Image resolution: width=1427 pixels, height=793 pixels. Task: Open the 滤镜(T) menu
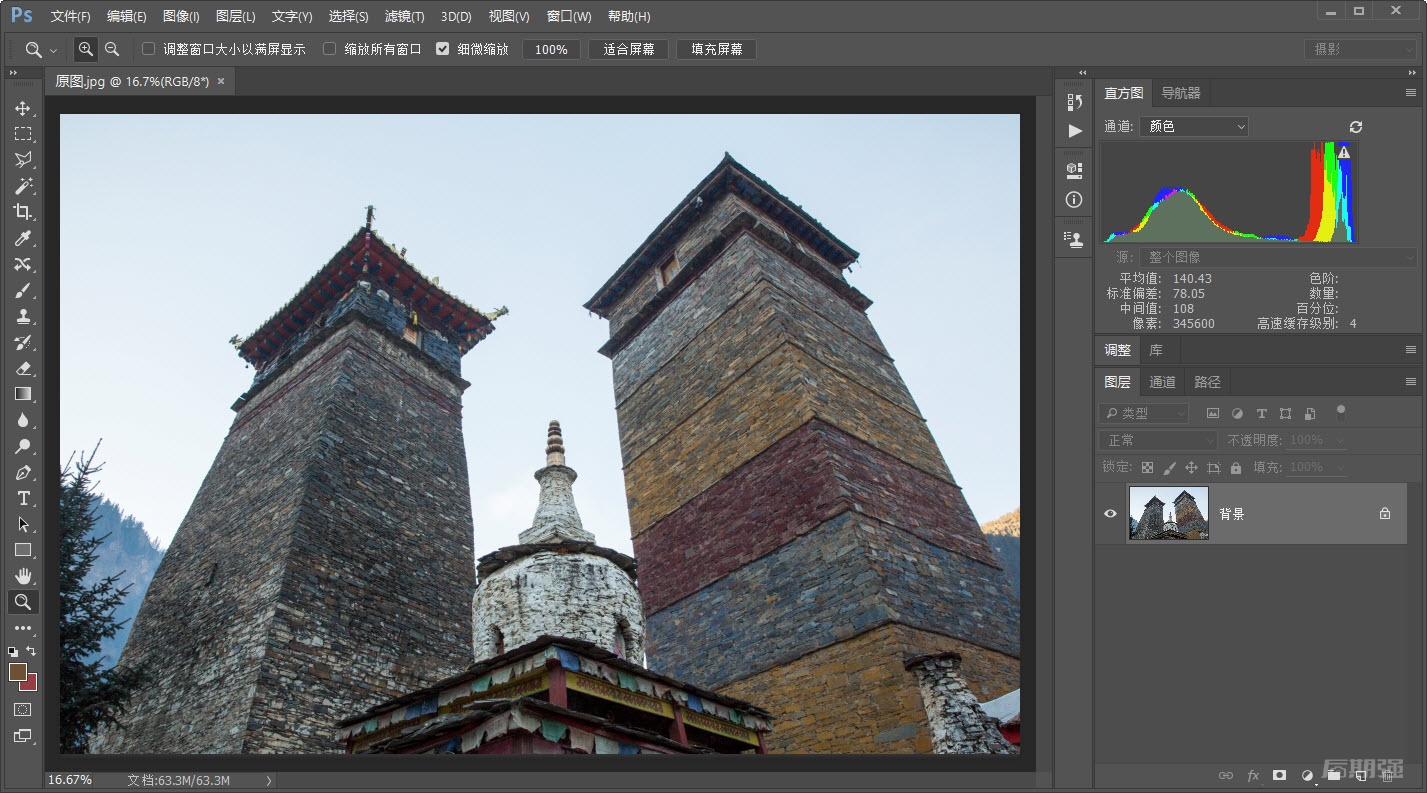tap(404, 16)
